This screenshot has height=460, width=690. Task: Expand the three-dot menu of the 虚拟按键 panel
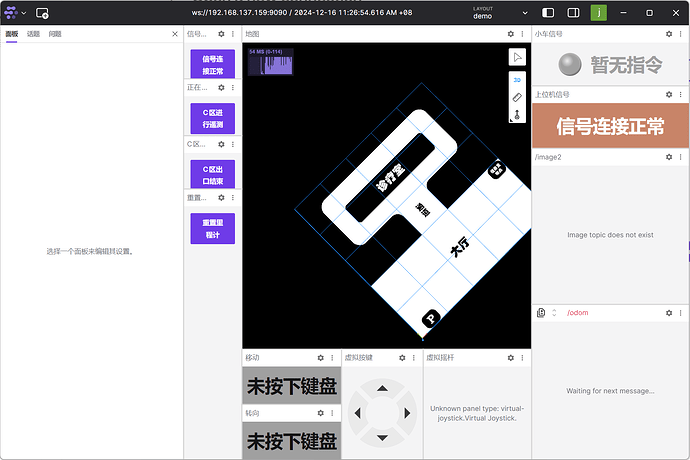pos(414,357)
